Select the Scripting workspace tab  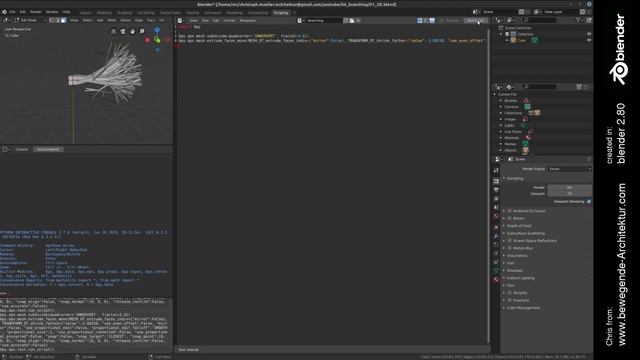tap(281, 13)
